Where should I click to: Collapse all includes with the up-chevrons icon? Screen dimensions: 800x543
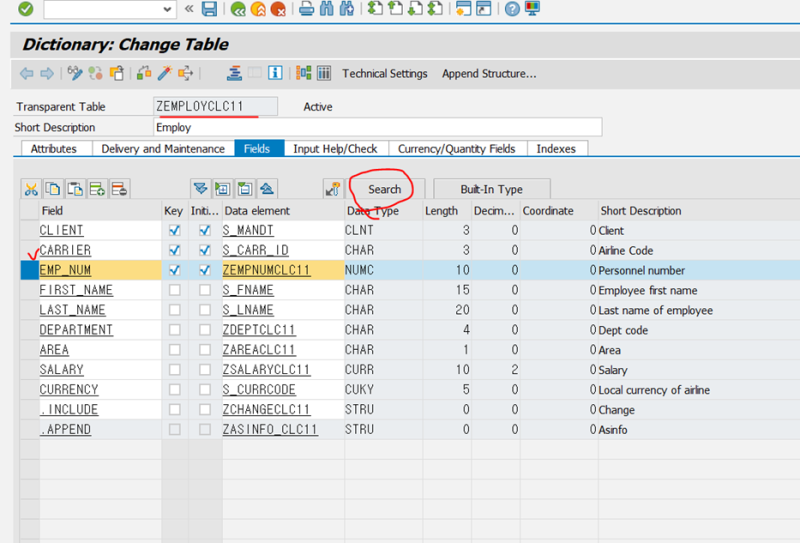[x=267, y=189]
